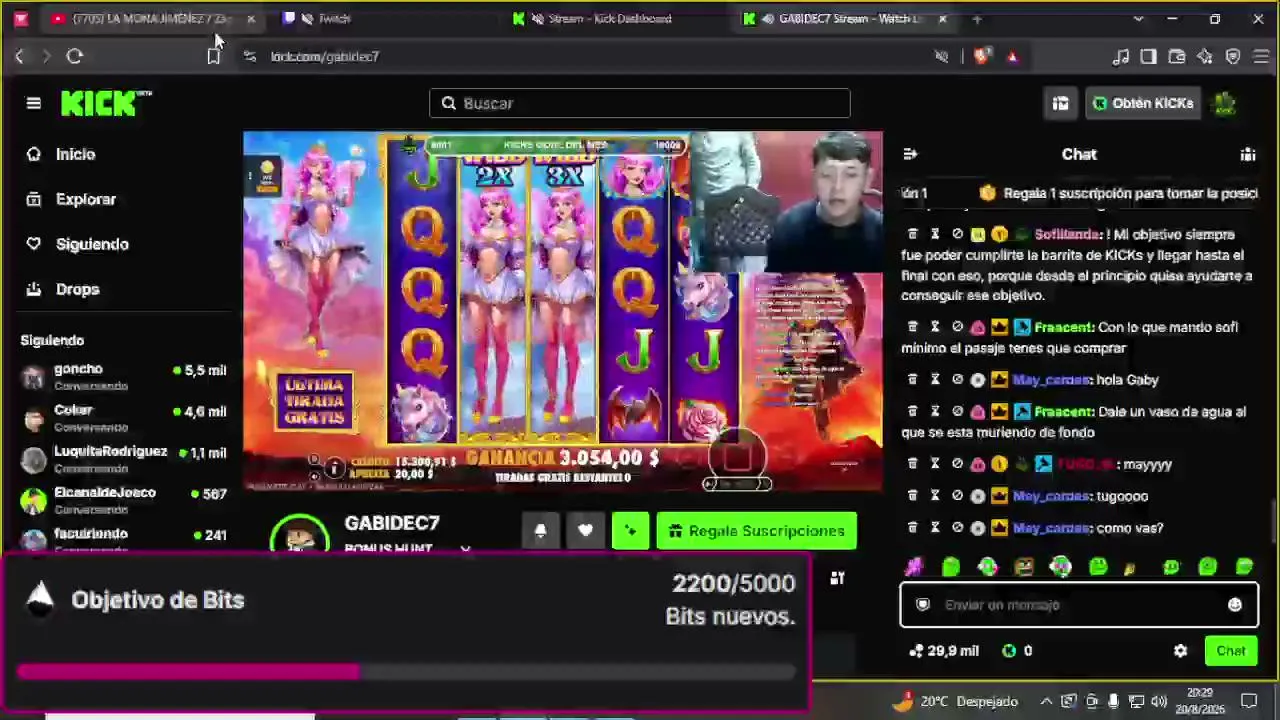1280x720 pixels.
Task: Delete Sofi's message with trash icon
Action: pos(912,234)
